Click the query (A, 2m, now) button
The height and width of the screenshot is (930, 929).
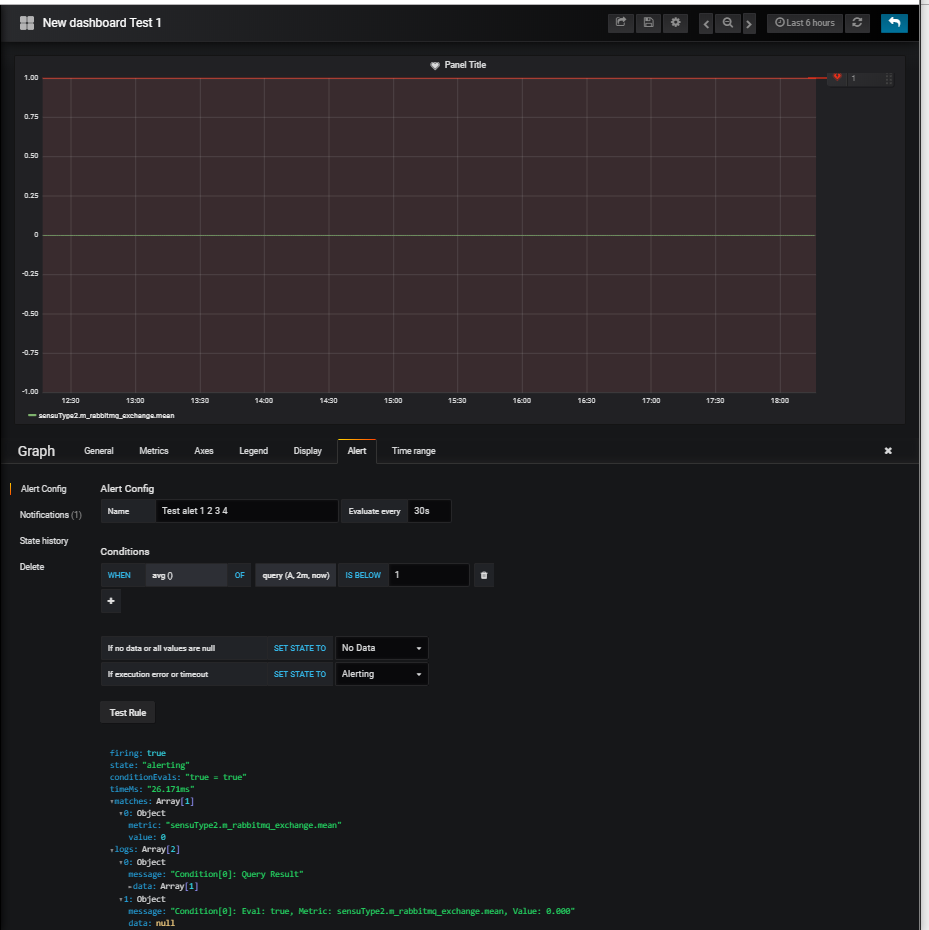[295, 574]
